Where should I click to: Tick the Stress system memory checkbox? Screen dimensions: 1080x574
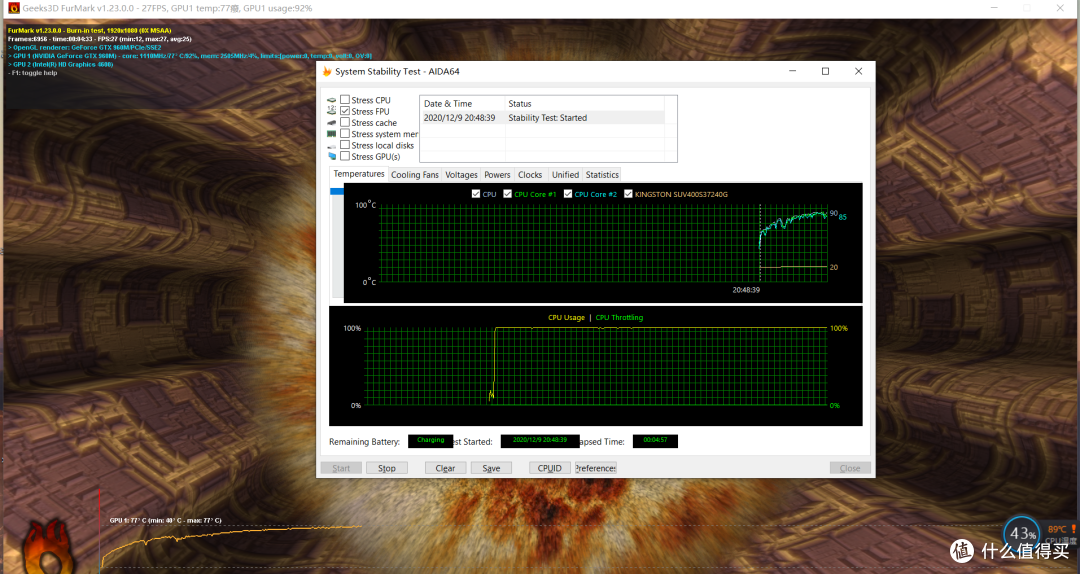pyautogui.click(x=345, y=134)
